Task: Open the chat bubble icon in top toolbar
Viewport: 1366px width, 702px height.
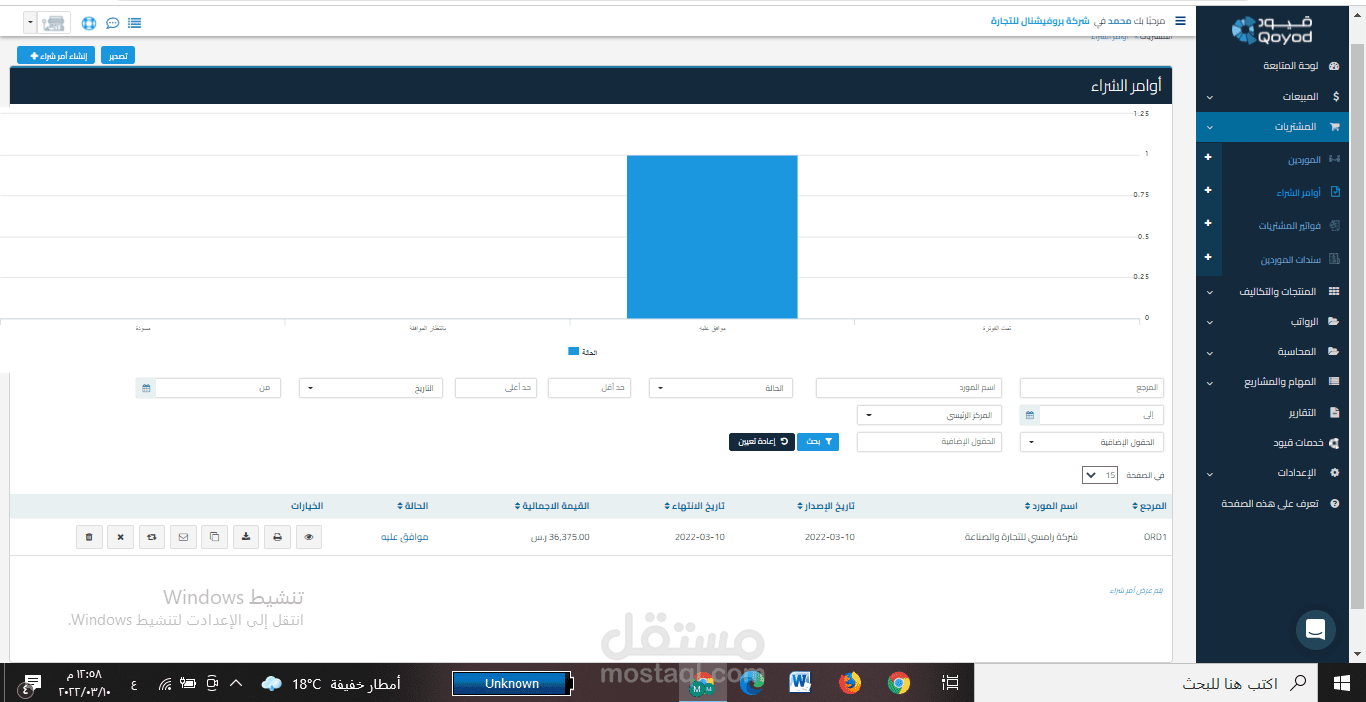Action: click(x=112, y=22)
